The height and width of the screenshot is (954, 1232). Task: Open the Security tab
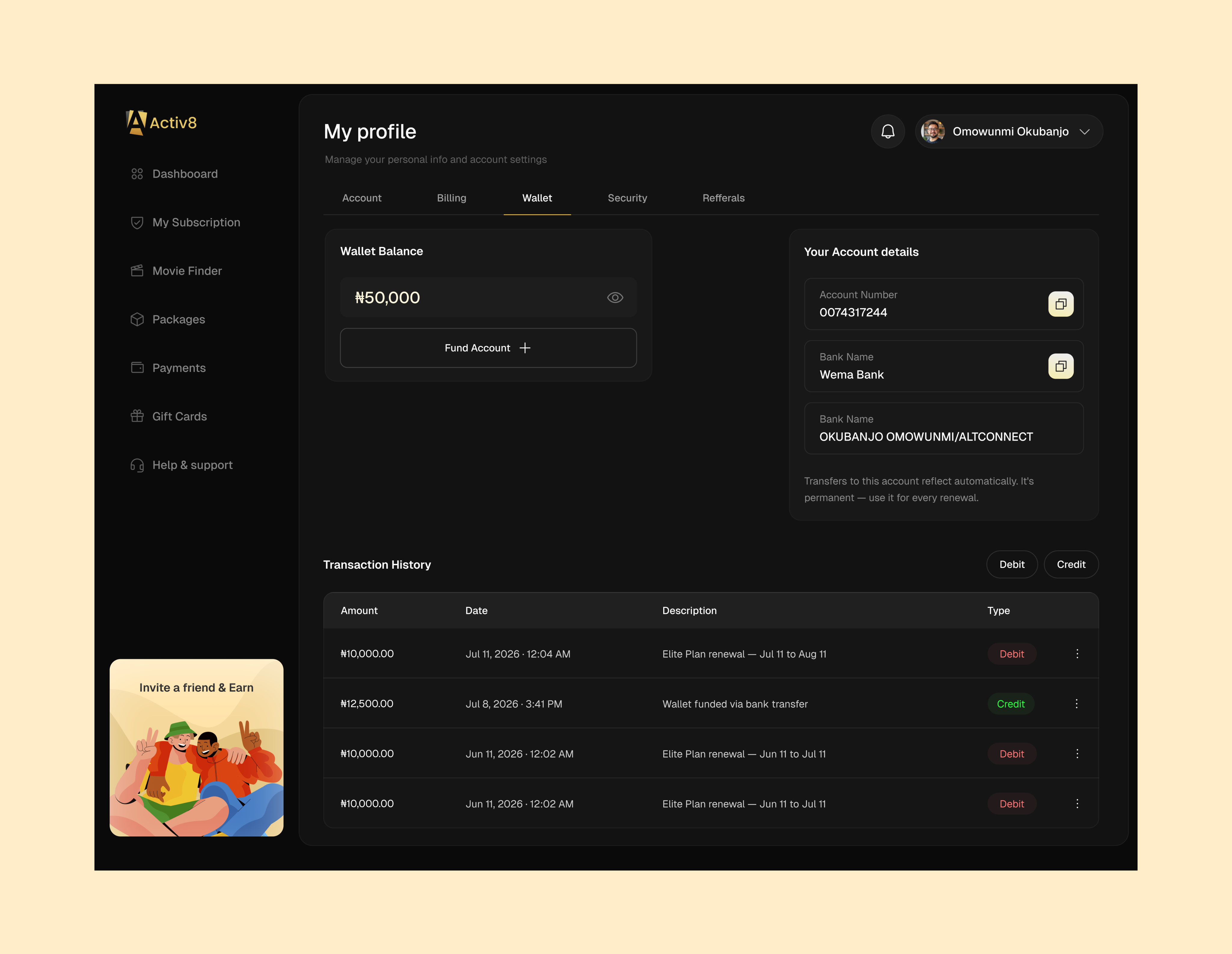627,198
